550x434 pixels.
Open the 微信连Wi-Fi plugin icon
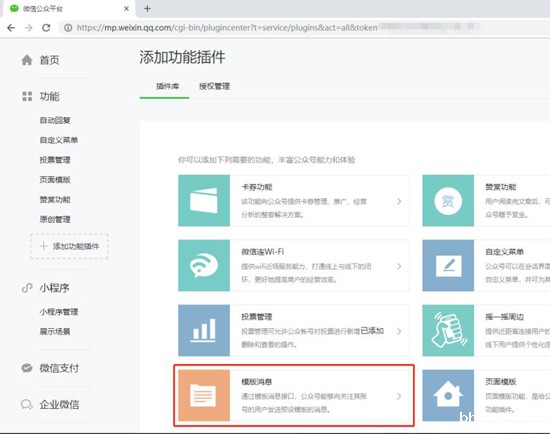click(x=204, y=266)
